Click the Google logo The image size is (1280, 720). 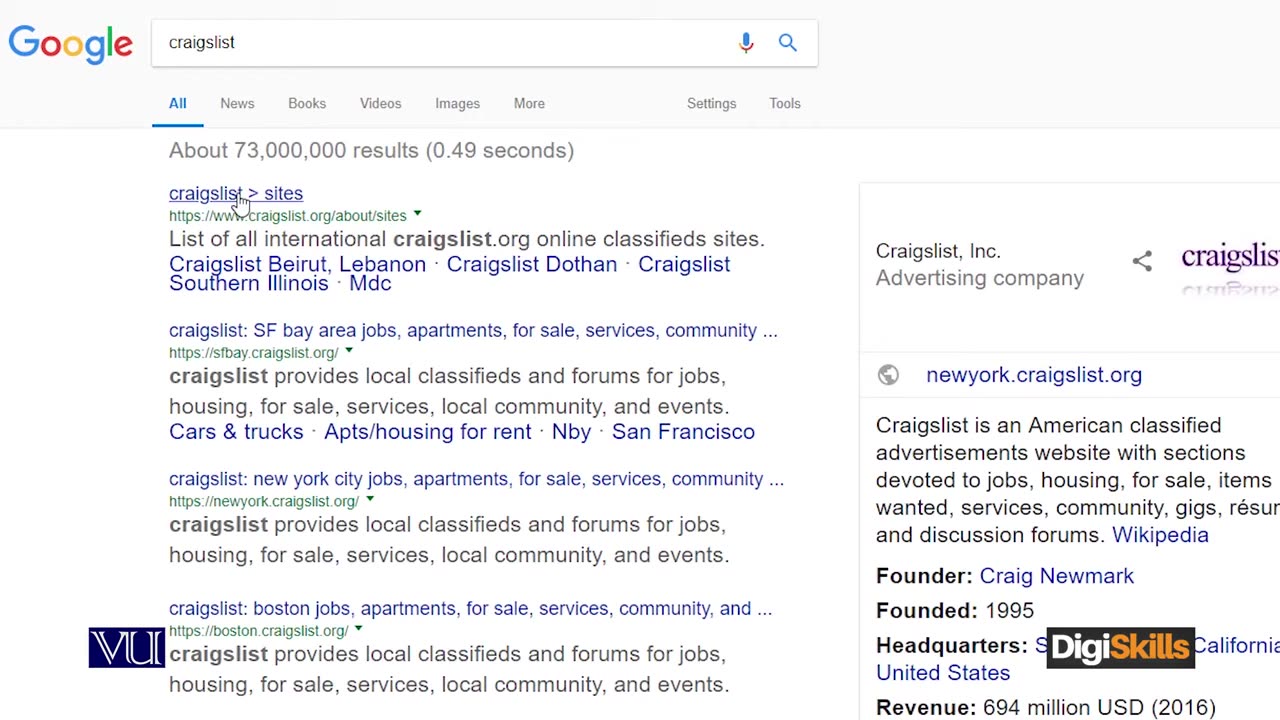[x=70, y=45]
